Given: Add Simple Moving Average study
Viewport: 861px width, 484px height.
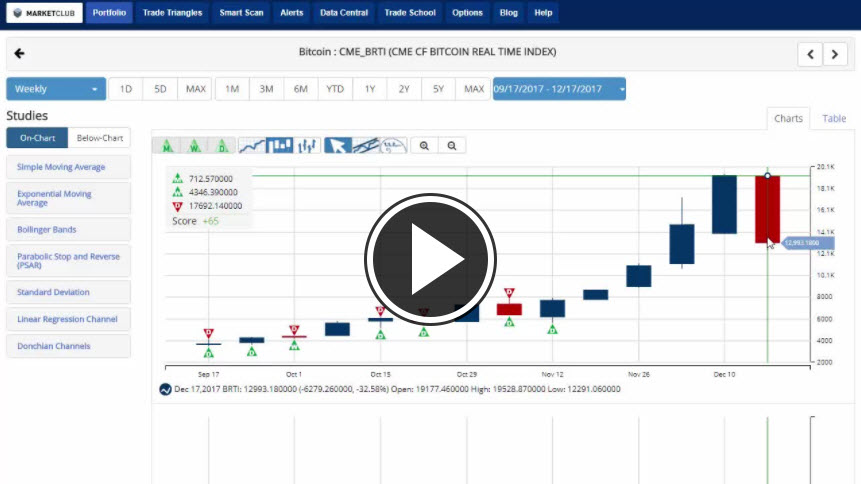Looking at the screenshot, I should (x=69, y=167).
